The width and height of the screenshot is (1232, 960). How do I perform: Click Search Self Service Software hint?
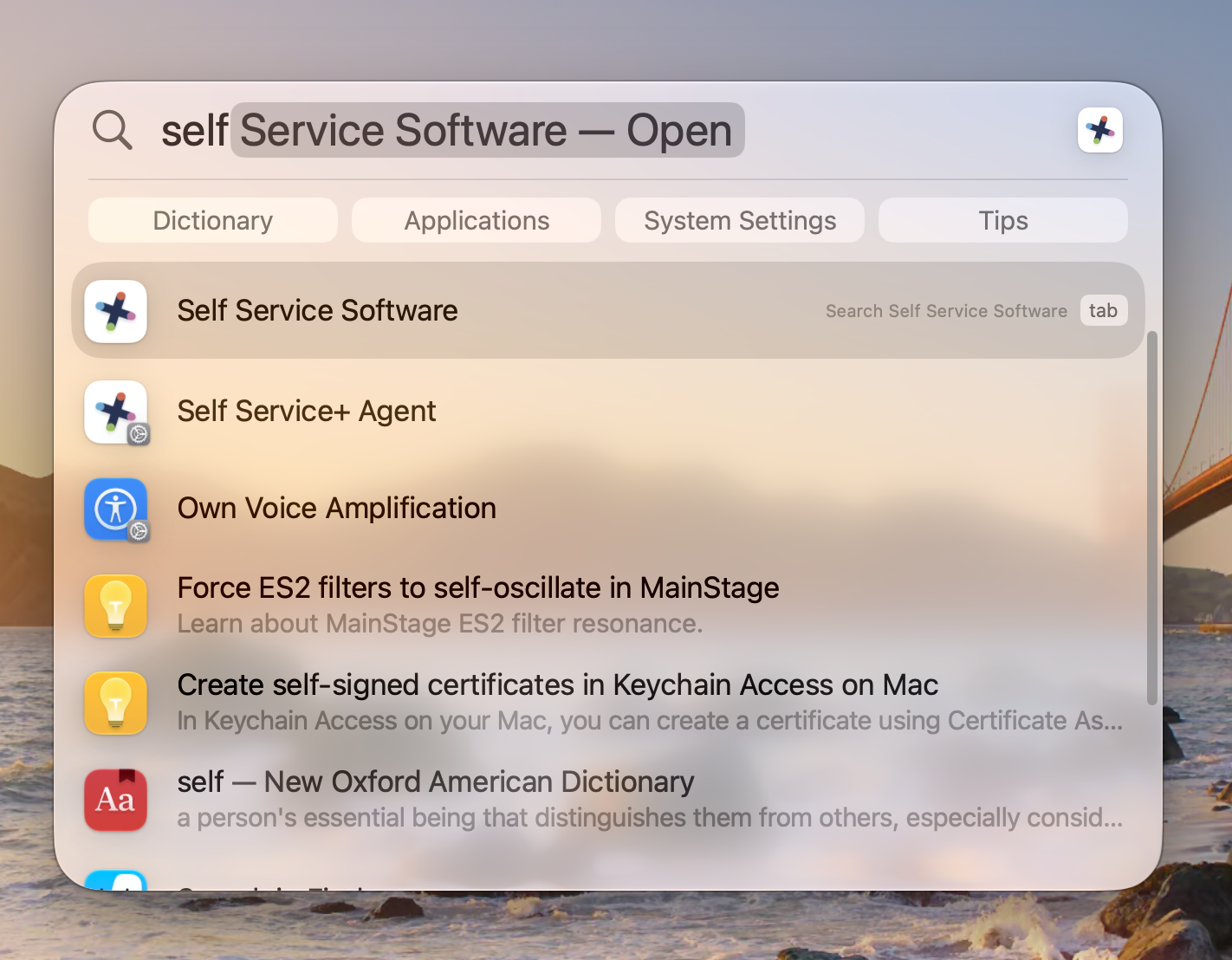pos(946,311)
